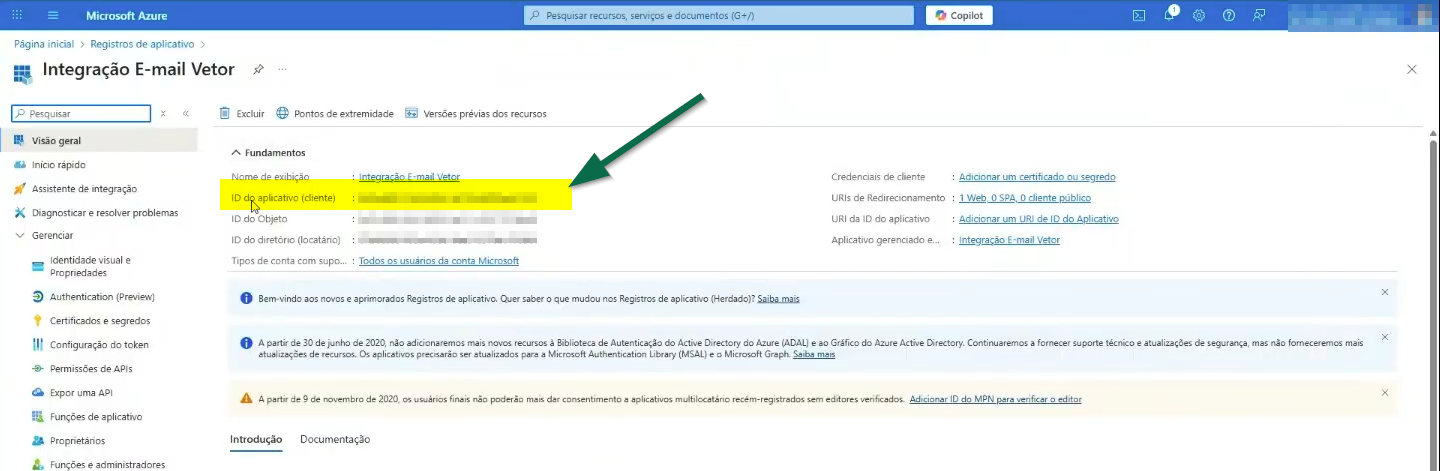Image resolution: width=1440 pixels, height=471 pixels.
Task: Open the notifications bell
Action: click(x=1169, y=15)
